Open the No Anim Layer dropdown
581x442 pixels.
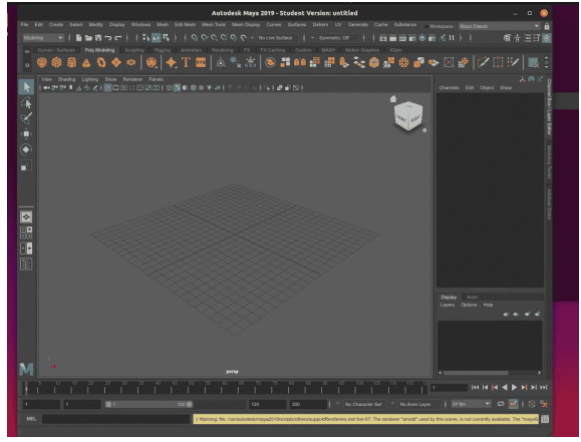coord(418,404)
